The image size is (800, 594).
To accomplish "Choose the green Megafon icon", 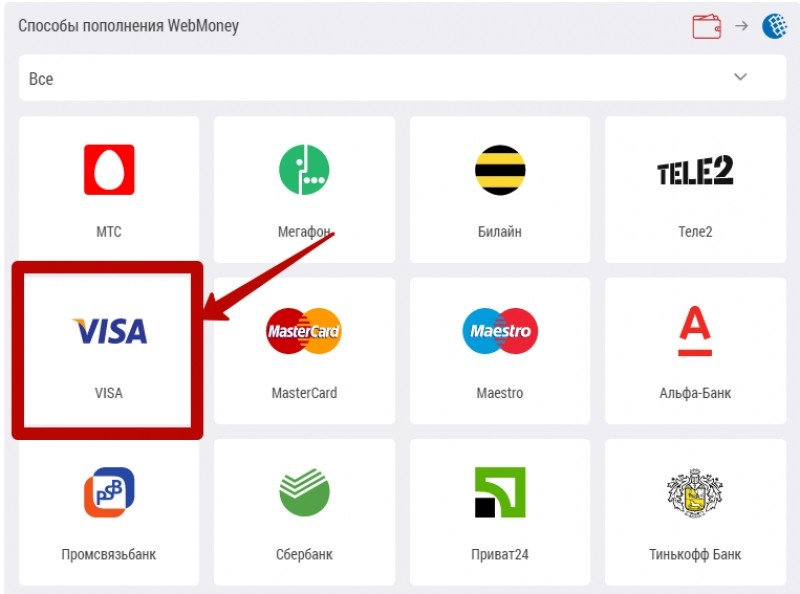I will pos(304,169).
